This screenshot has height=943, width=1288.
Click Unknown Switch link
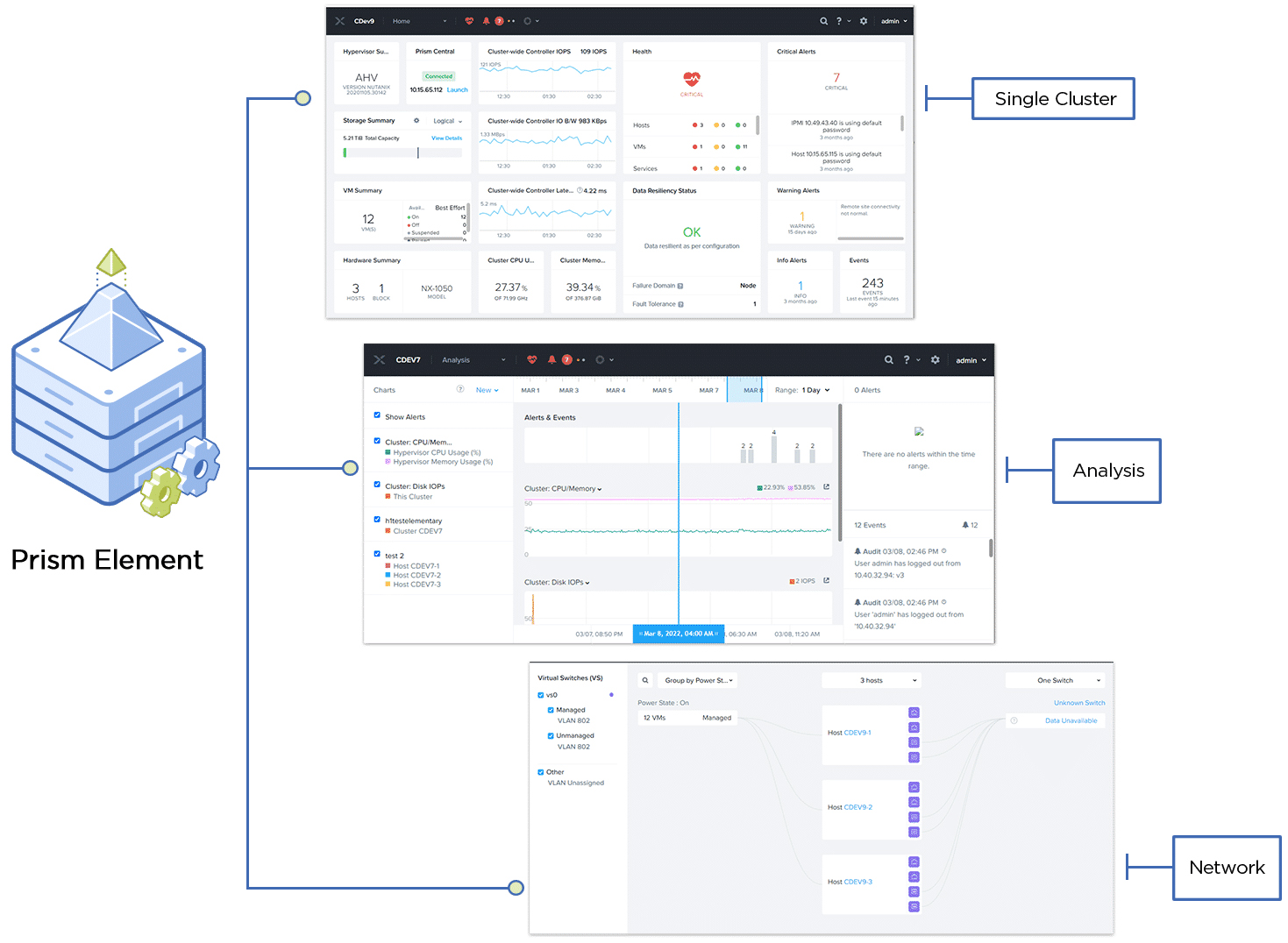coord(1079,703)
